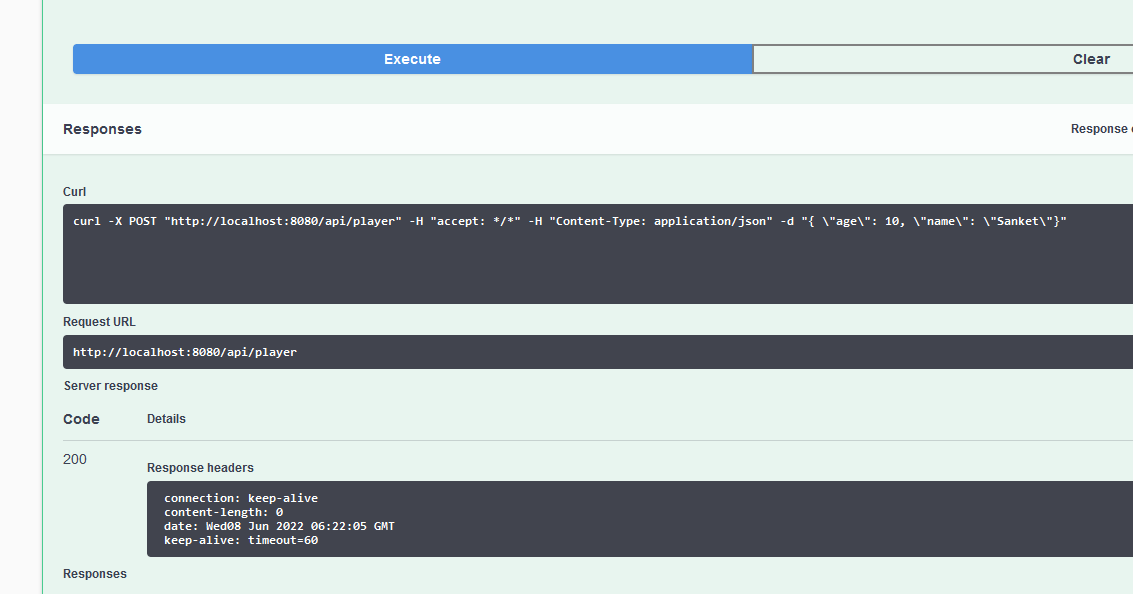1133x594 pixels.
Task: Click the Responses section heading
Action: (102, 129)
